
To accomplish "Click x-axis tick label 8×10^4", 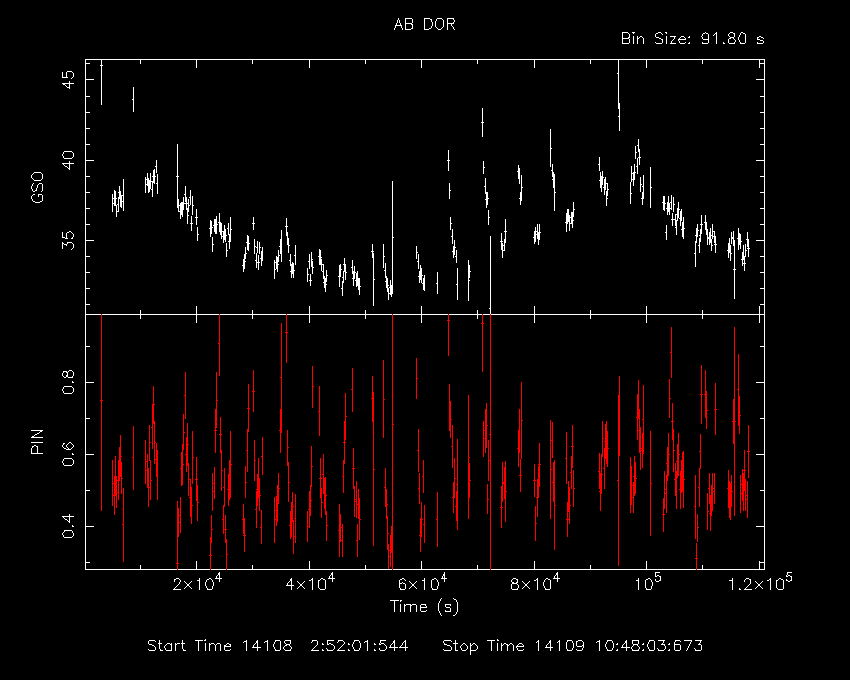I will tap(535, 583).
